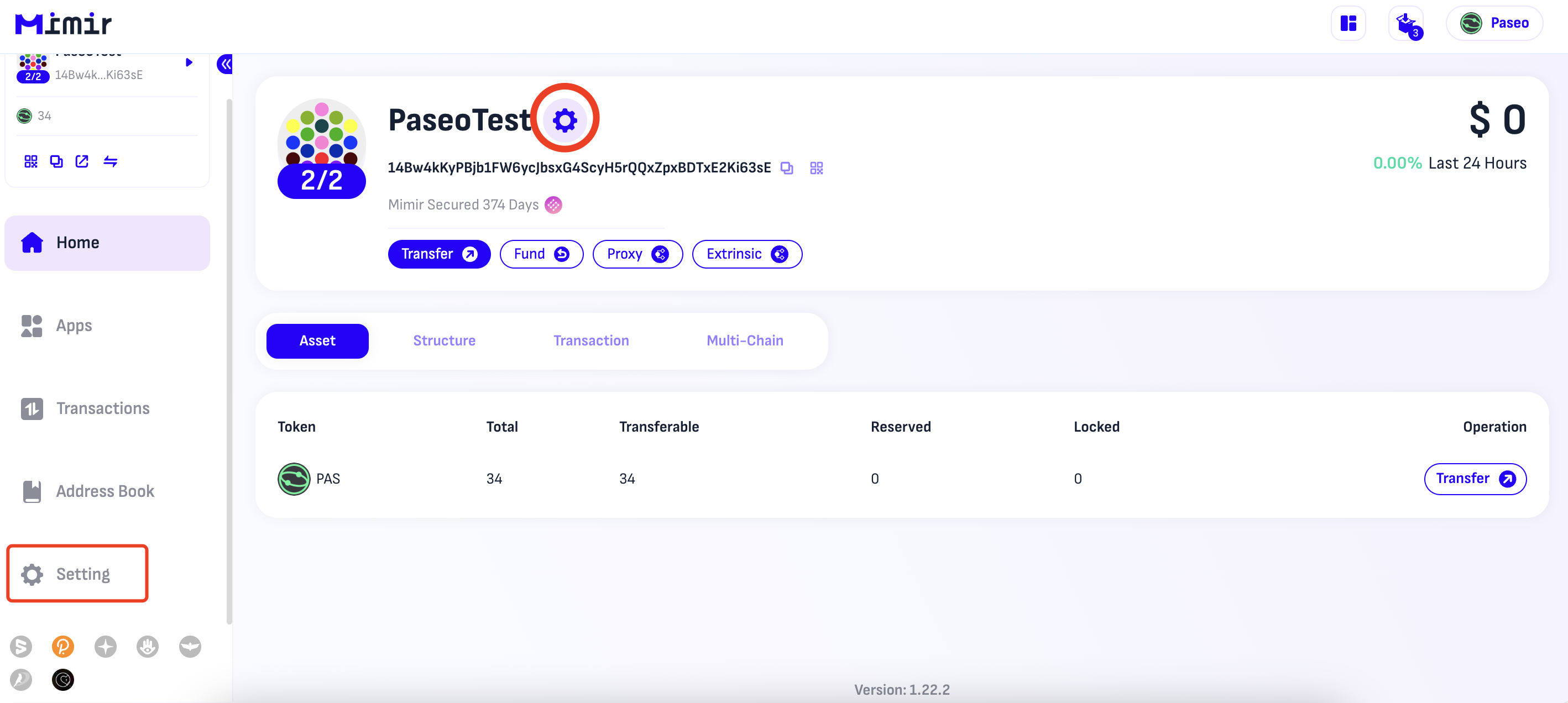Collapse the sidebar with double-chevron button

[x=225, y=64]
